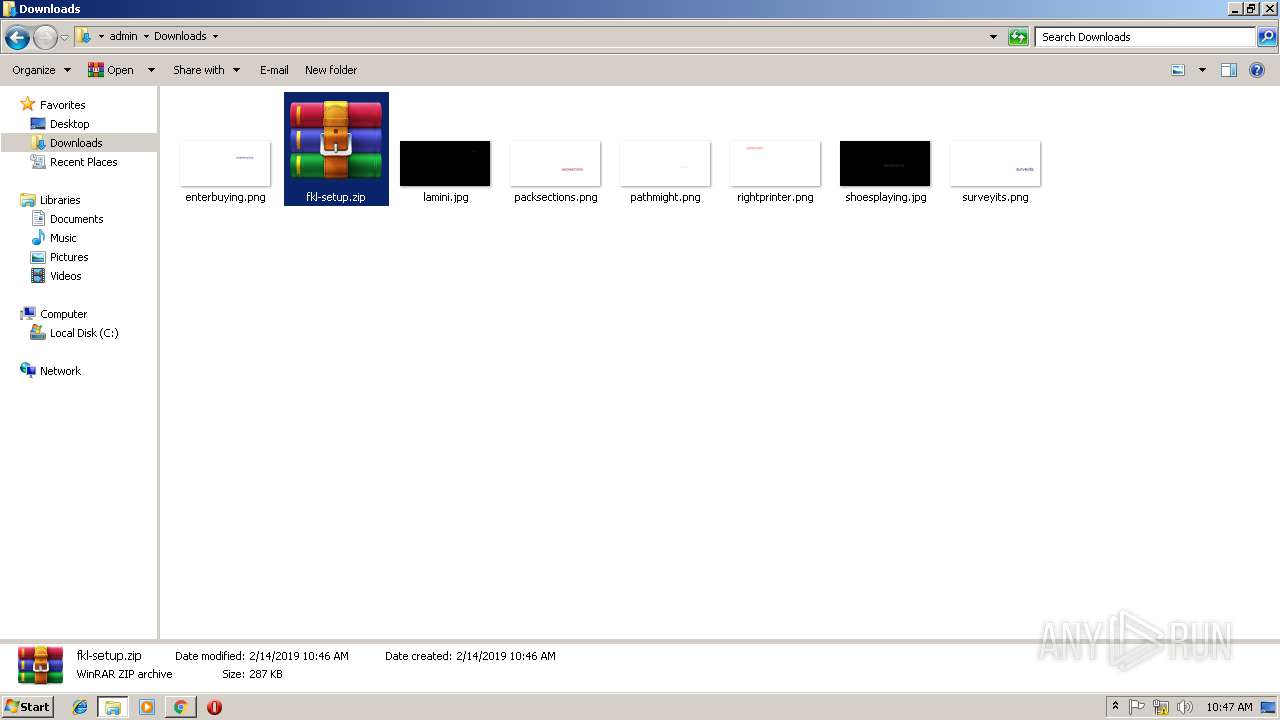The height and width of the screenshot is (720, 1280).
Task: Open the Organize menu
Action: tap(41, 70)
